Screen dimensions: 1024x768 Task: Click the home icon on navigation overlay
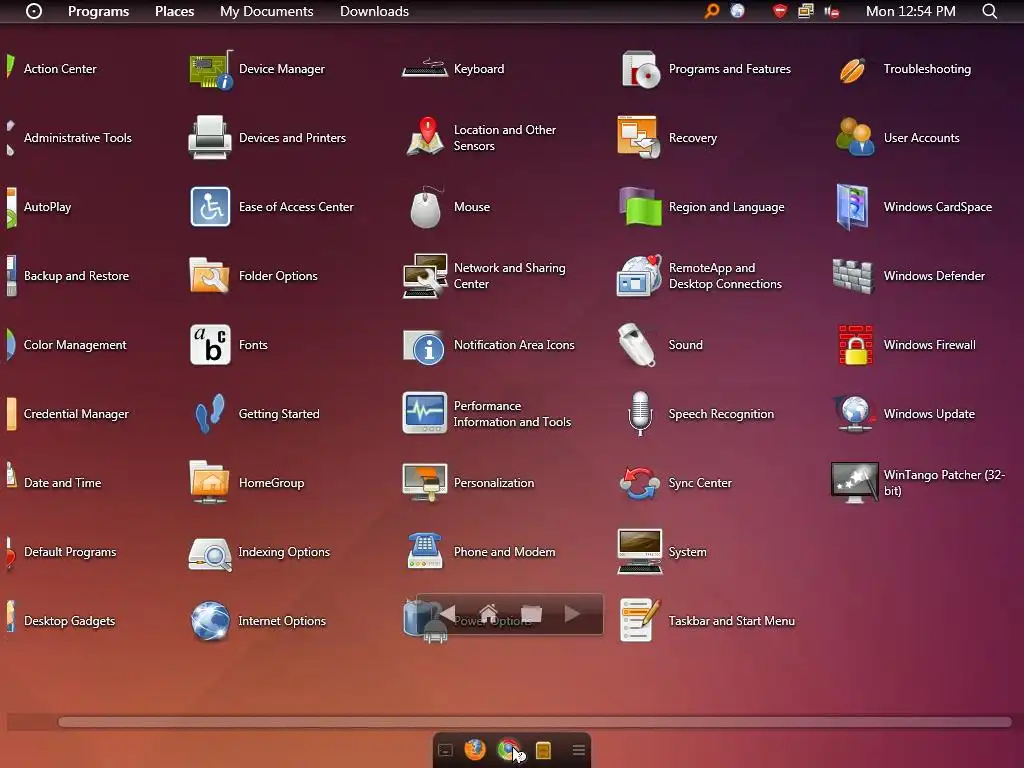pyautogui.click(x=488, y=613)
